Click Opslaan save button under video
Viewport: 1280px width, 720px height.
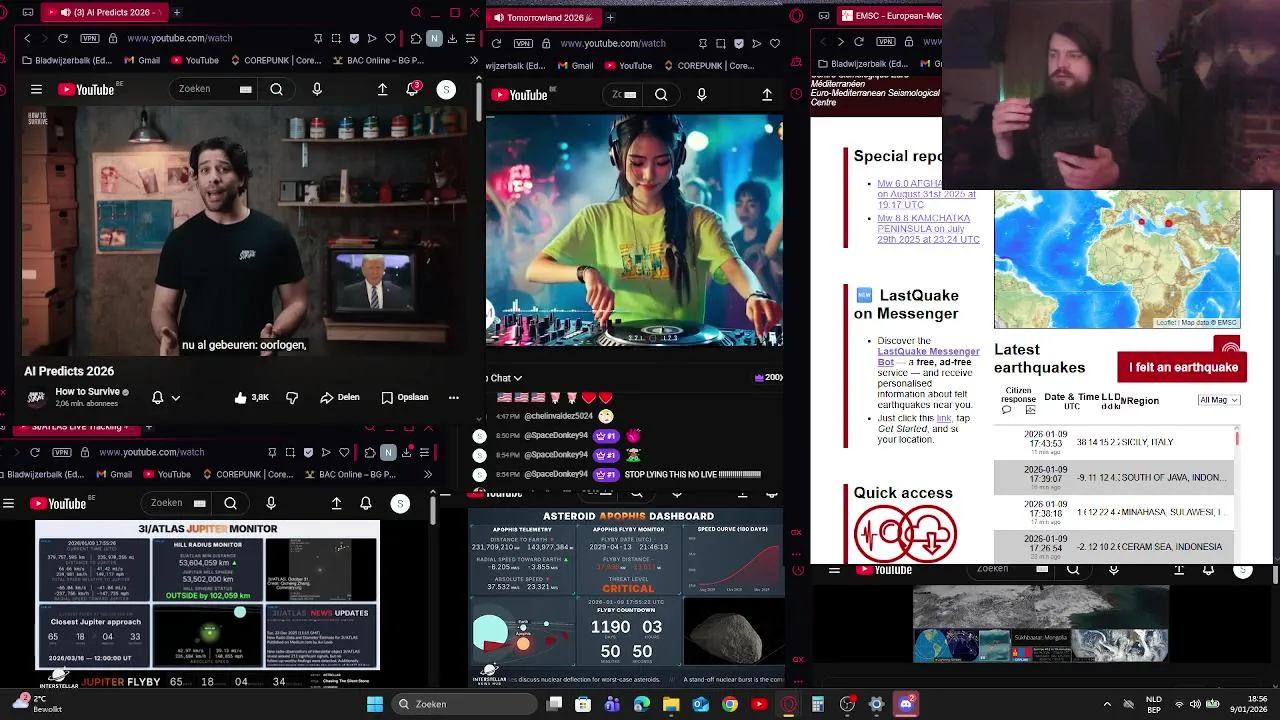[x=405, y=397]
